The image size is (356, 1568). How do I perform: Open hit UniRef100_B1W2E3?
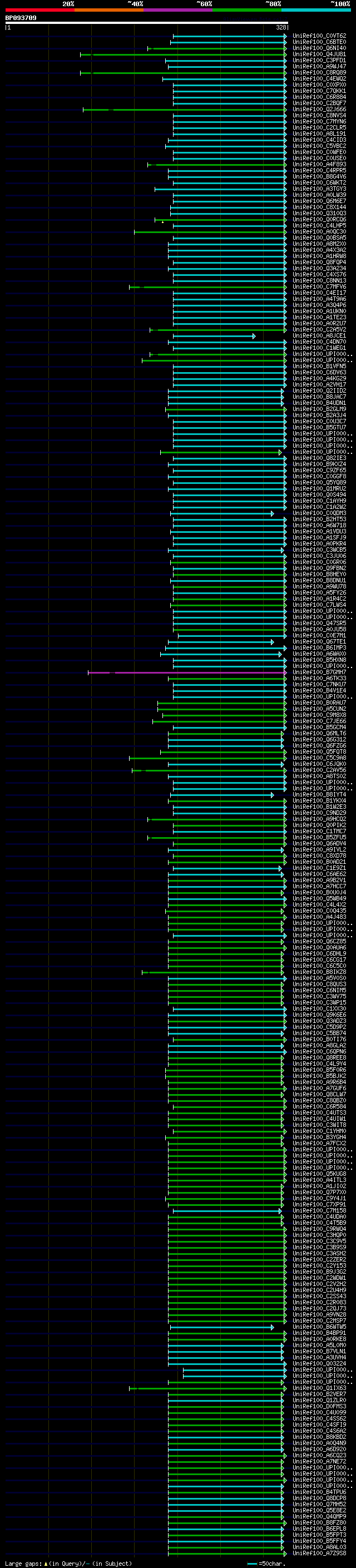[319, 807]
